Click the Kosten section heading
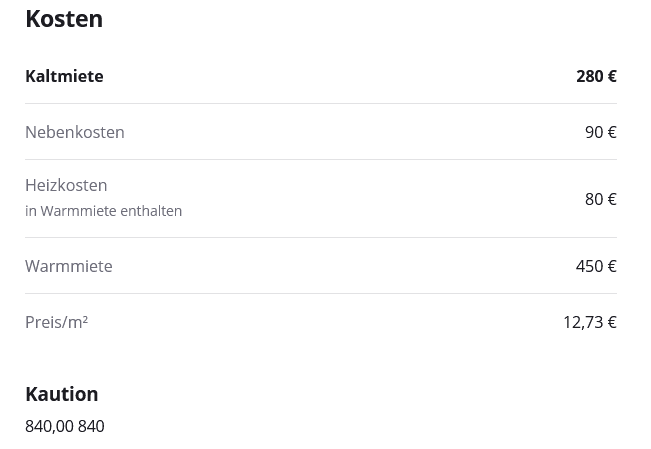This screenshot has width=651, height=449. pyautogui.click(x=64, y=19)
